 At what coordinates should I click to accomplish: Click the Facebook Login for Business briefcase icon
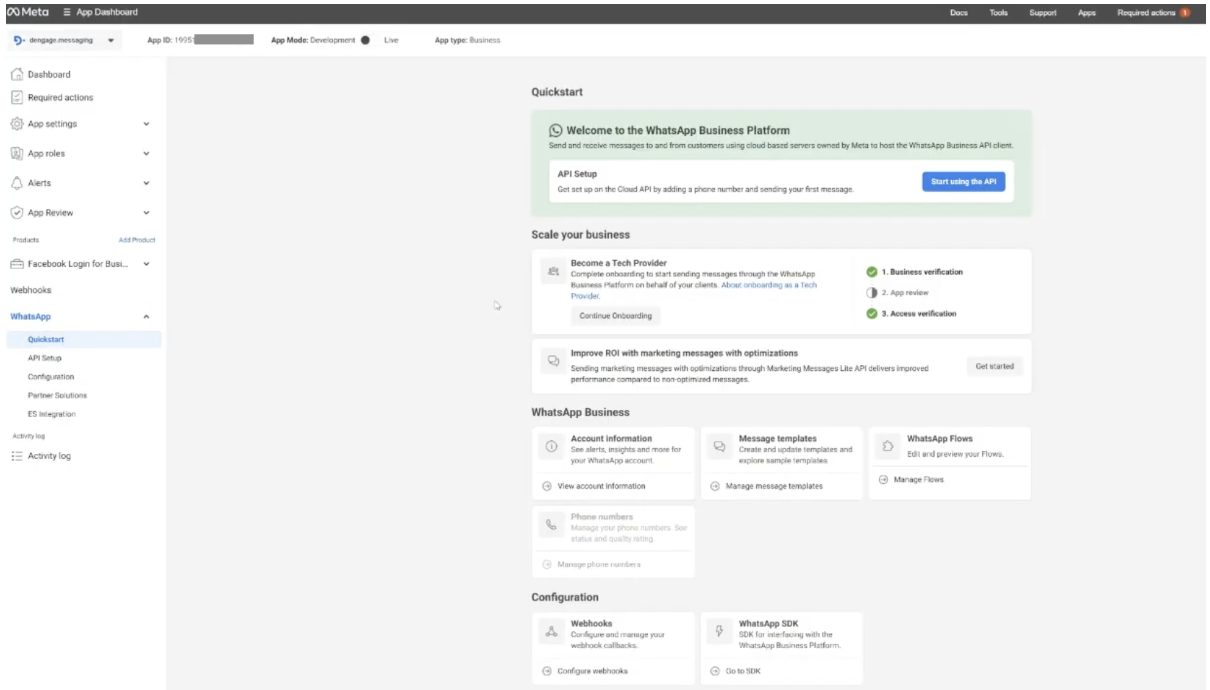[17, 264]
